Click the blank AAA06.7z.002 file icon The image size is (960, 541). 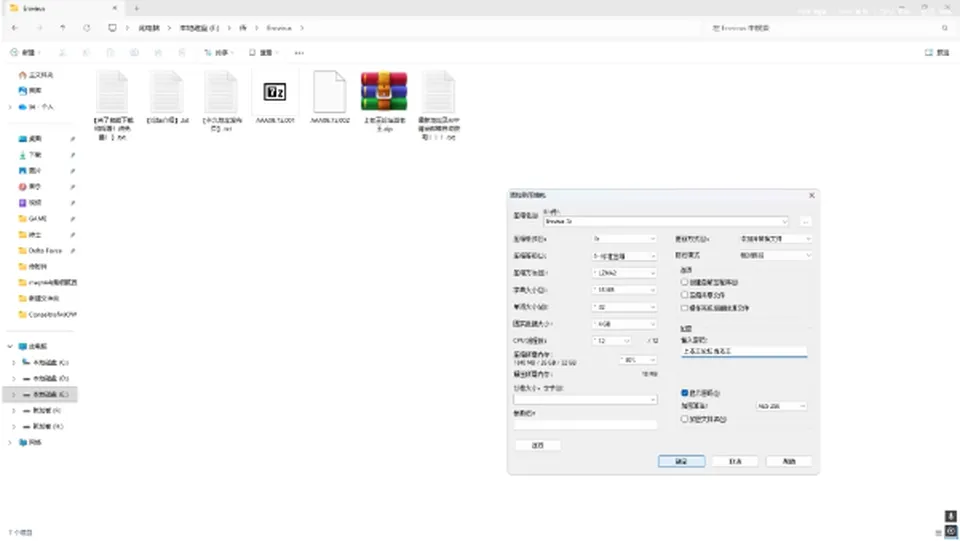(x=329, y=92)
